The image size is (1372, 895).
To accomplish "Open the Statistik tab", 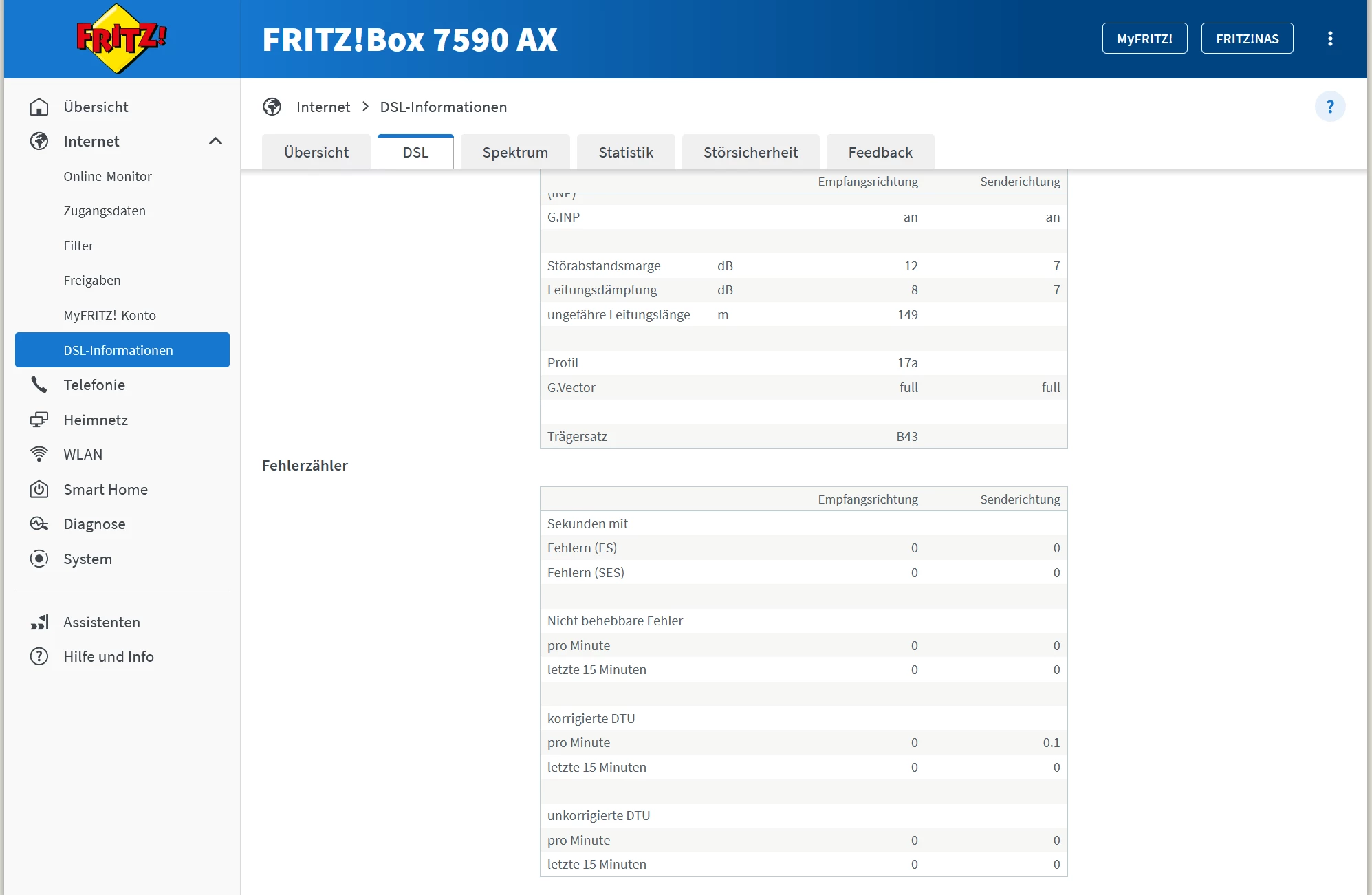I will tap(625, 152).
